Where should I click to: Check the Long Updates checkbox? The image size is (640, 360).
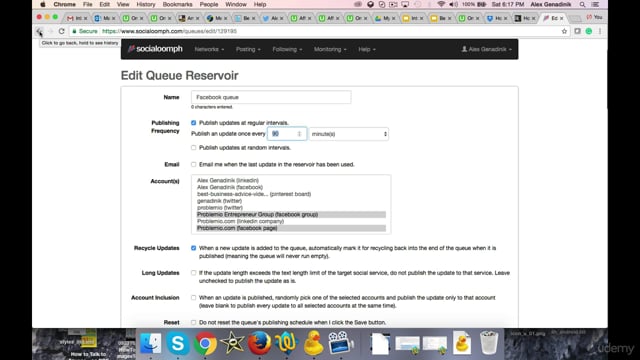pos(193,273)
